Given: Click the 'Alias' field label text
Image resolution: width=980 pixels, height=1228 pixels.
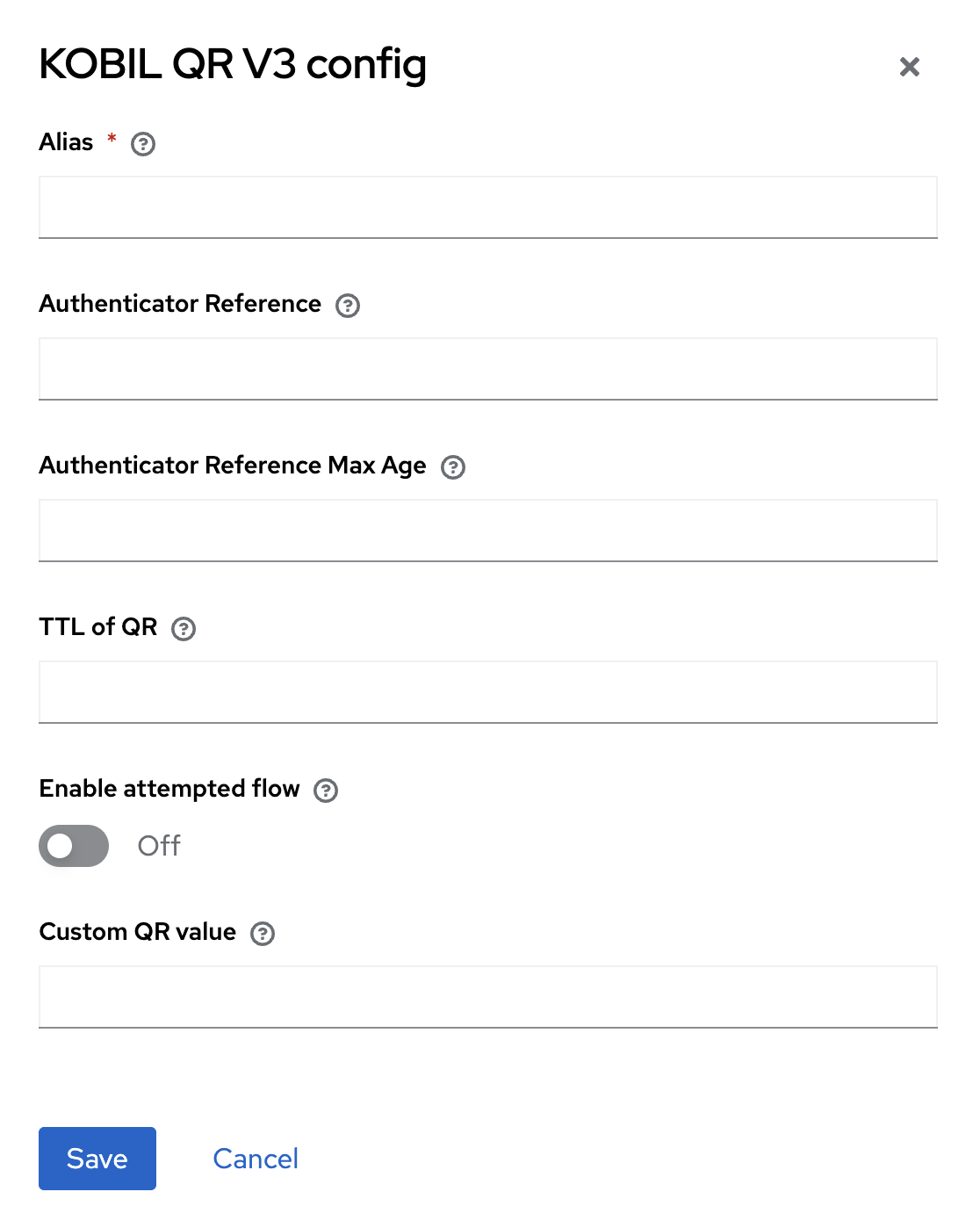Looking at the screenshot, I should [x=67, y=142].
